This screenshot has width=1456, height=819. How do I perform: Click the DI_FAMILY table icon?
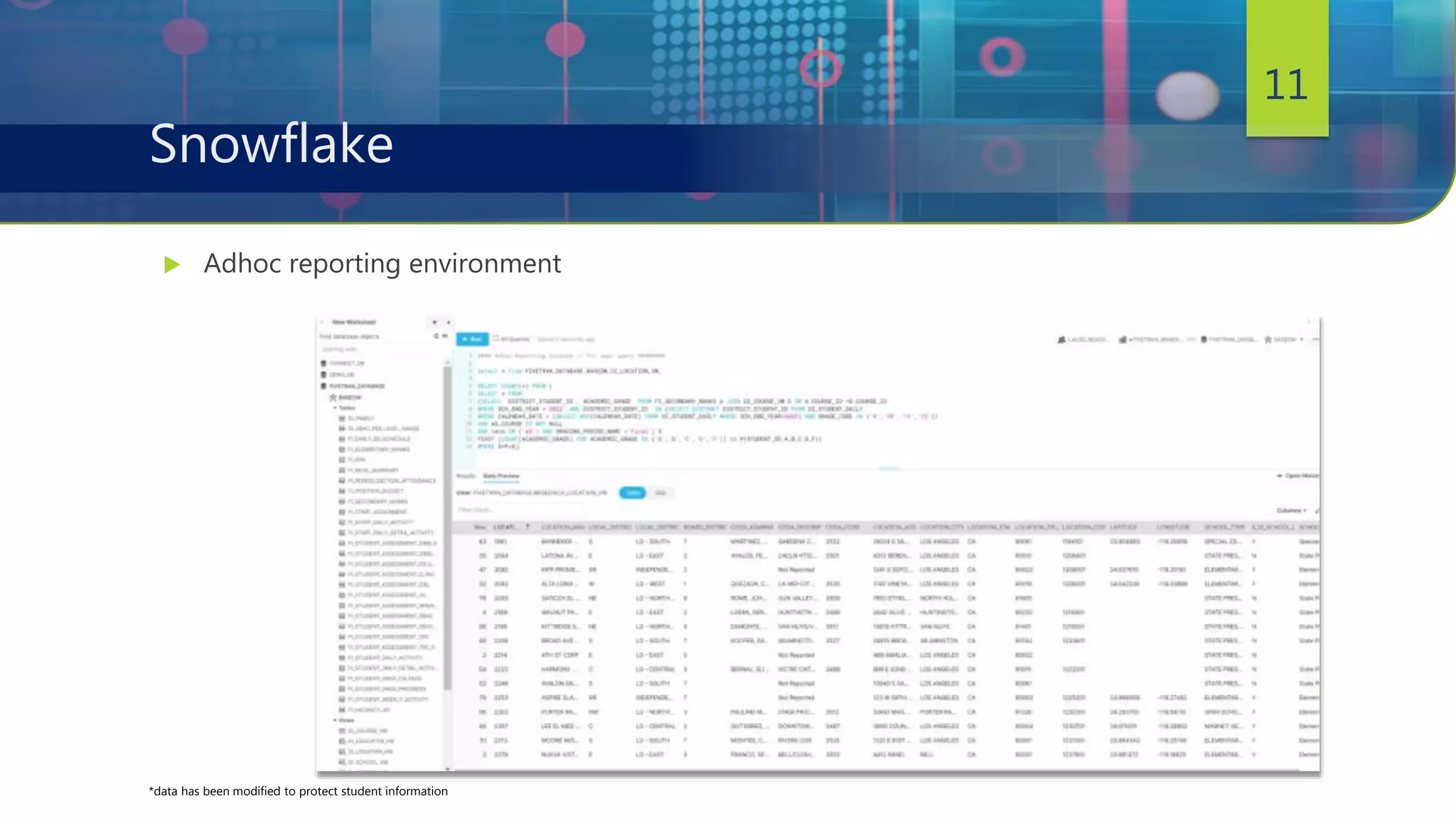click(342, 418)
